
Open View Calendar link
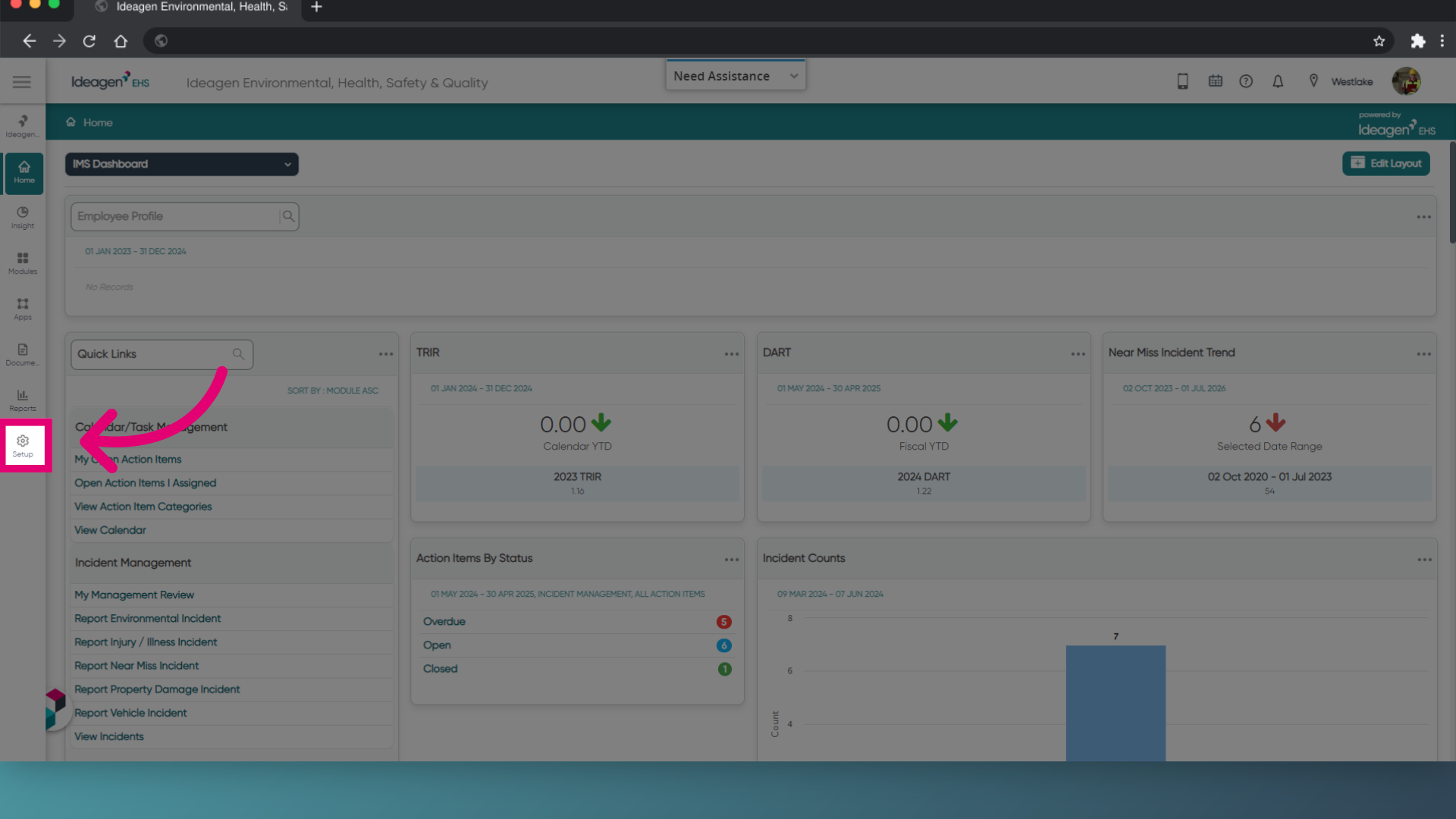coord(110,530)
